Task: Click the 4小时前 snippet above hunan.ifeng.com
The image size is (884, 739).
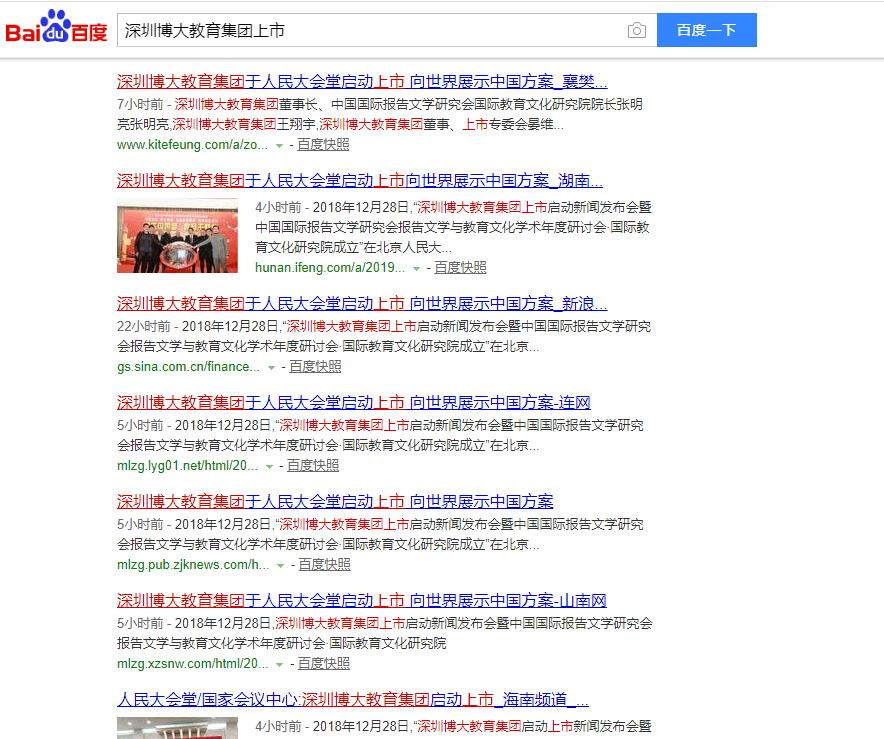Action: (453, 227)
